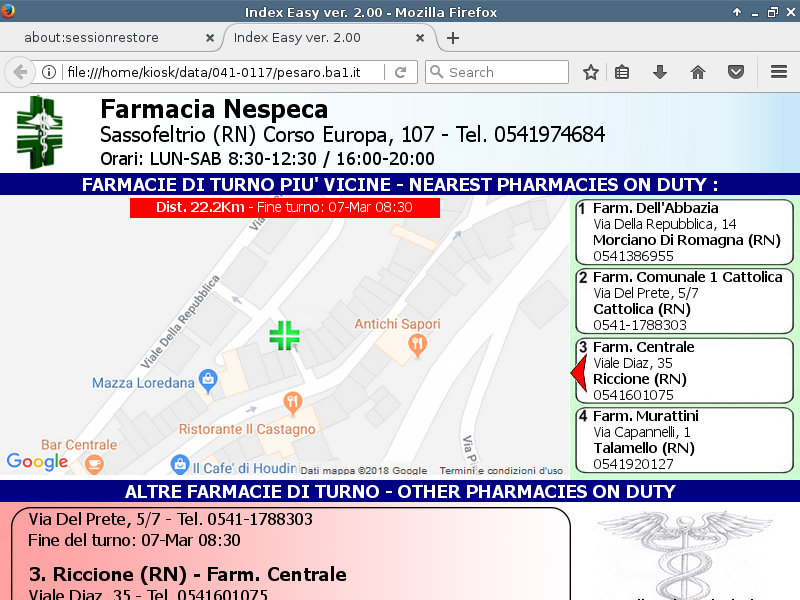Image resolution: width=800 pixels, height=600 pixels.
Task: Open the Firefox hamburger menu
Action: tap(779, 72)
